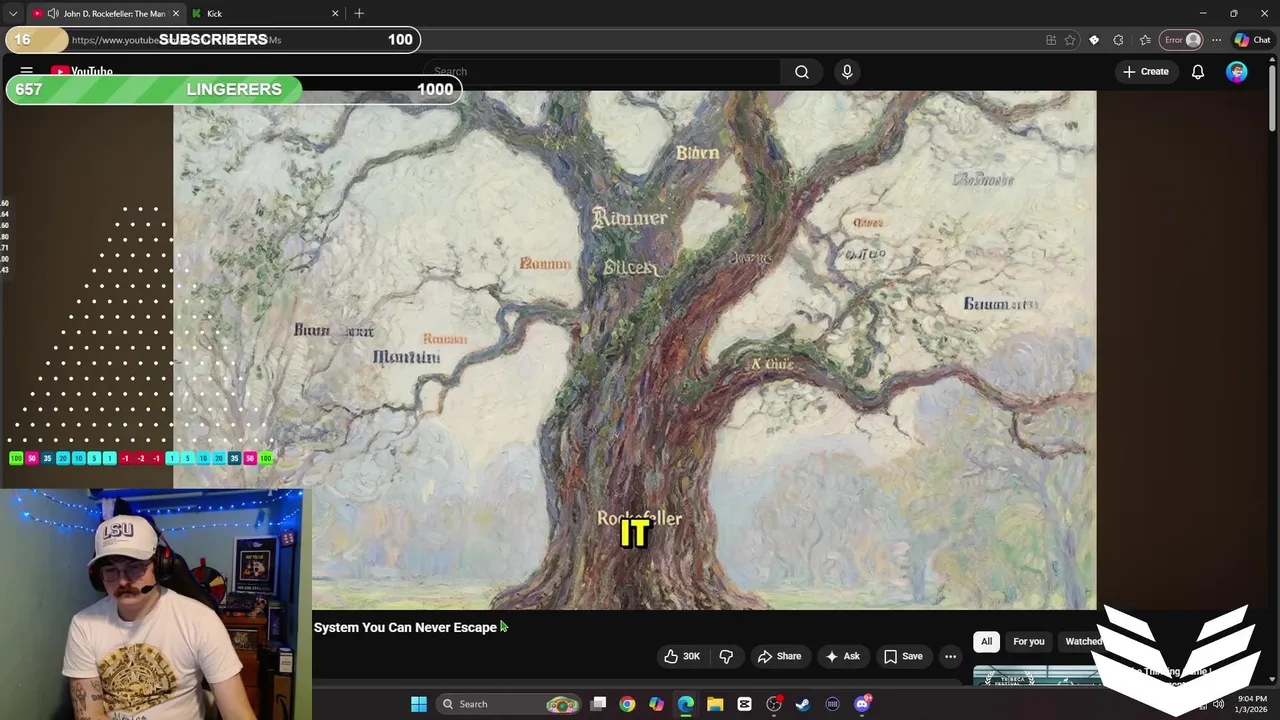Open Edge settings and more menu
Screen dimensions: 1280x720
coord(1216,40)
